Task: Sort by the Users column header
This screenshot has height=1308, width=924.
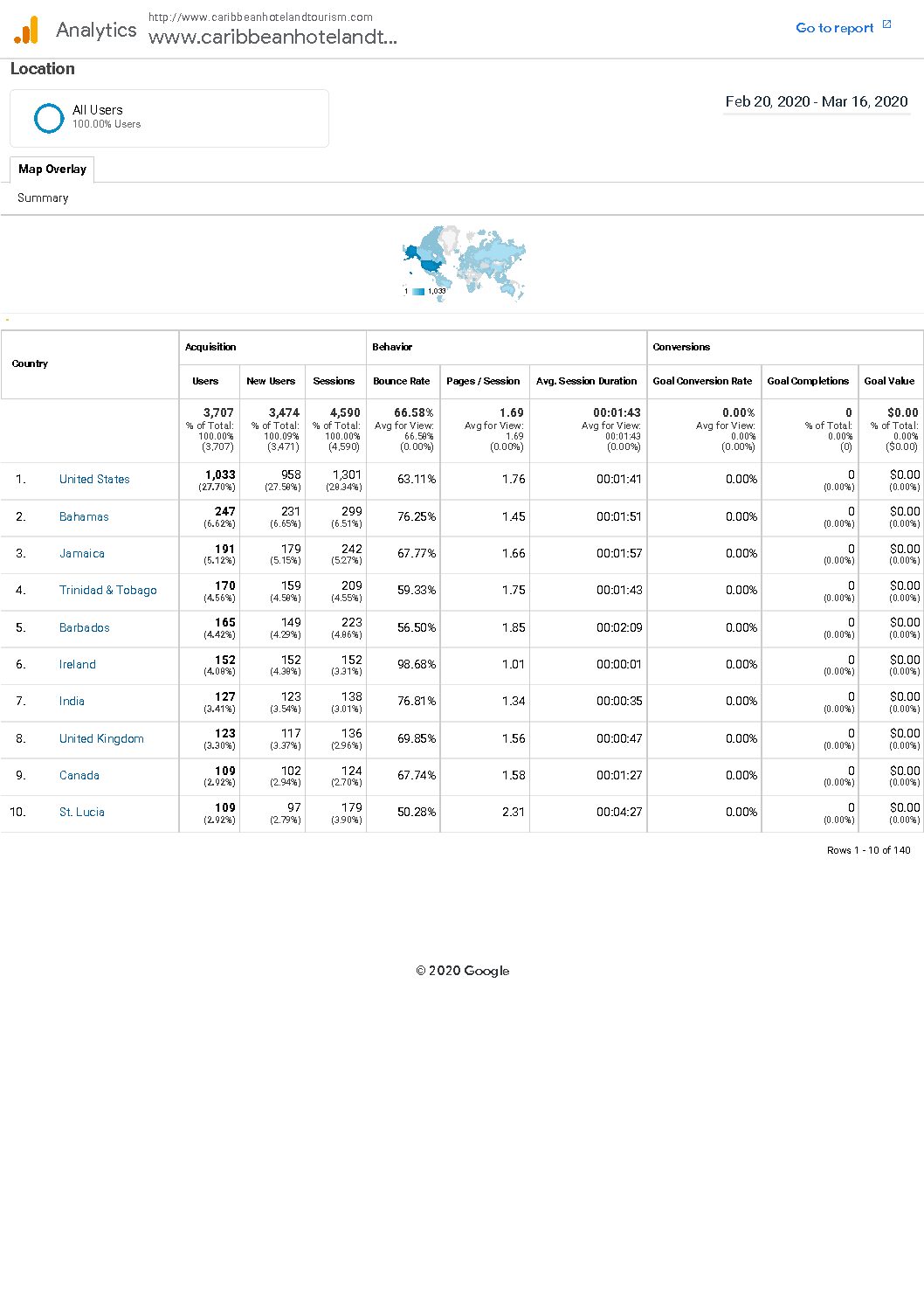Action: pyautogui.click(x=205, y=381)
